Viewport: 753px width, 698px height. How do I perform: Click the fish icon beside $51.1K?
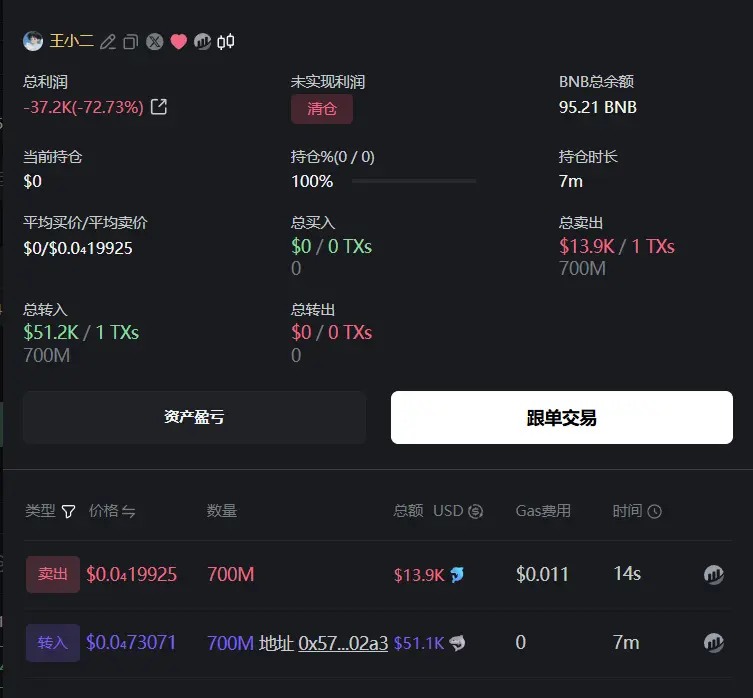457,643
